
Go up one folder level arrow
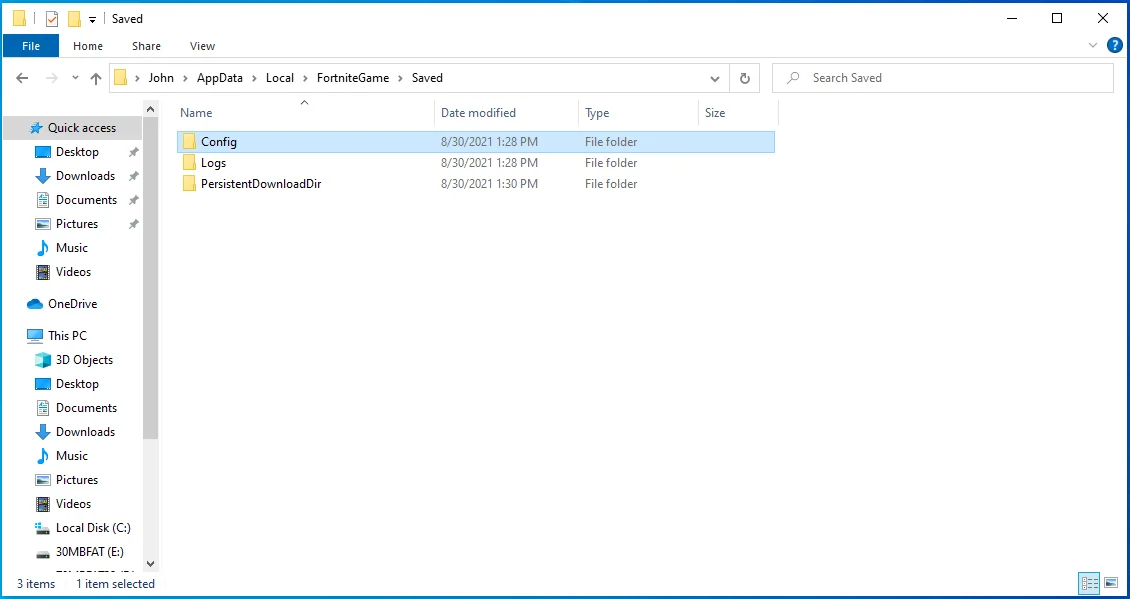click(96, 78)
